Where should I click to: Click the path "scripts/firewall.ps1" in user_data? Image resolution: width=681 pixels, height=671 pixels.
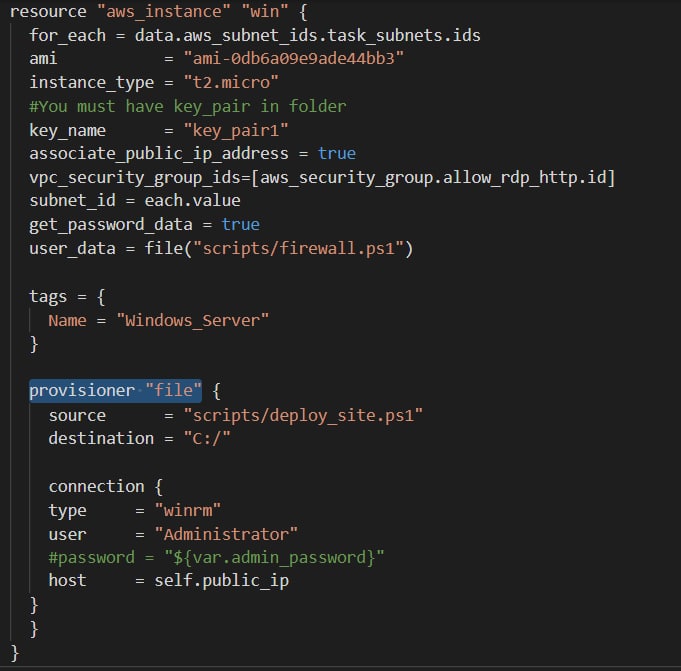coord(298,248)
